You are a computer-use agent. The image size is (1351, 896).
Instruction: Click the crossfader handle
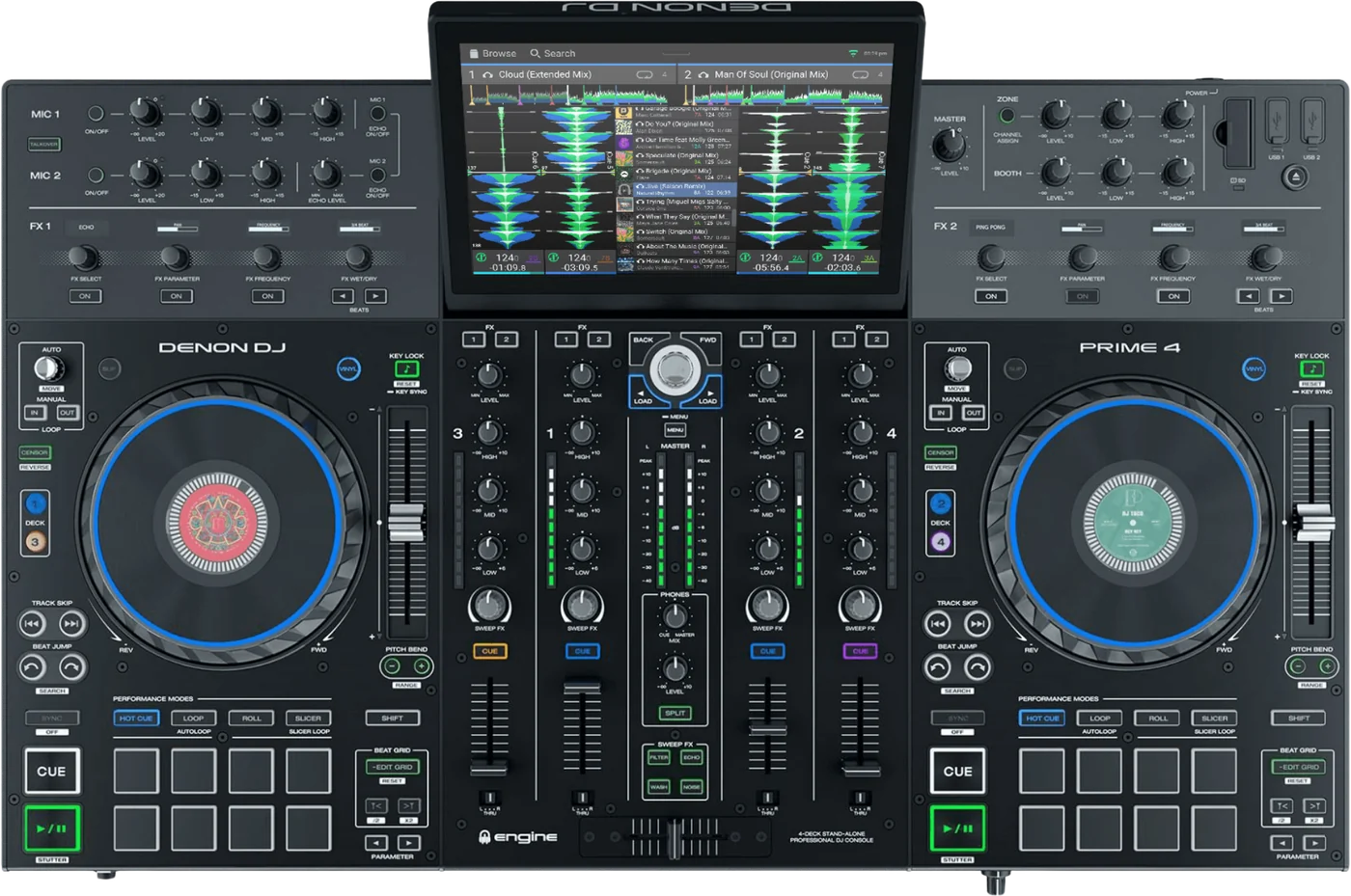tap(675, 837)
